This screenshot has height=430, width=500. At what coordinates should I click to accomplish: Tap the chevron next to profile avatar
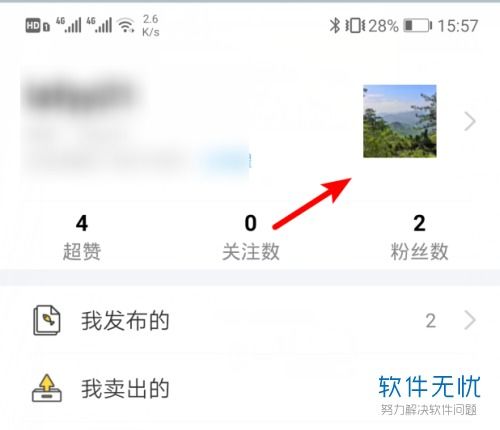(470, 121)
